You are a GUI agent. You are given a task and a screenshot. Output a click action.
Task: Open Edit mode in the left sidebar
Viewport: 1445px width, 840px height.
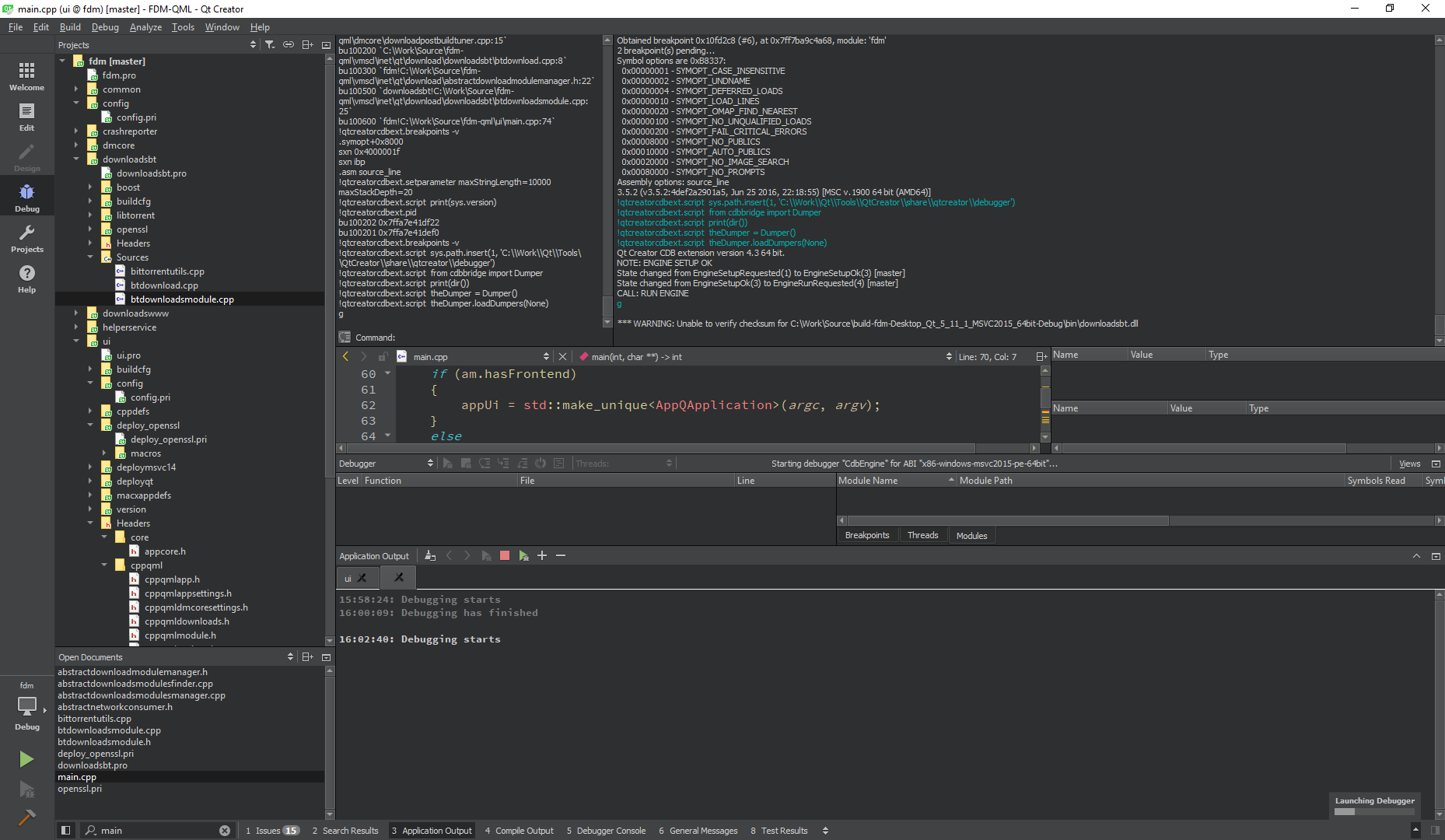pos(26,117)
